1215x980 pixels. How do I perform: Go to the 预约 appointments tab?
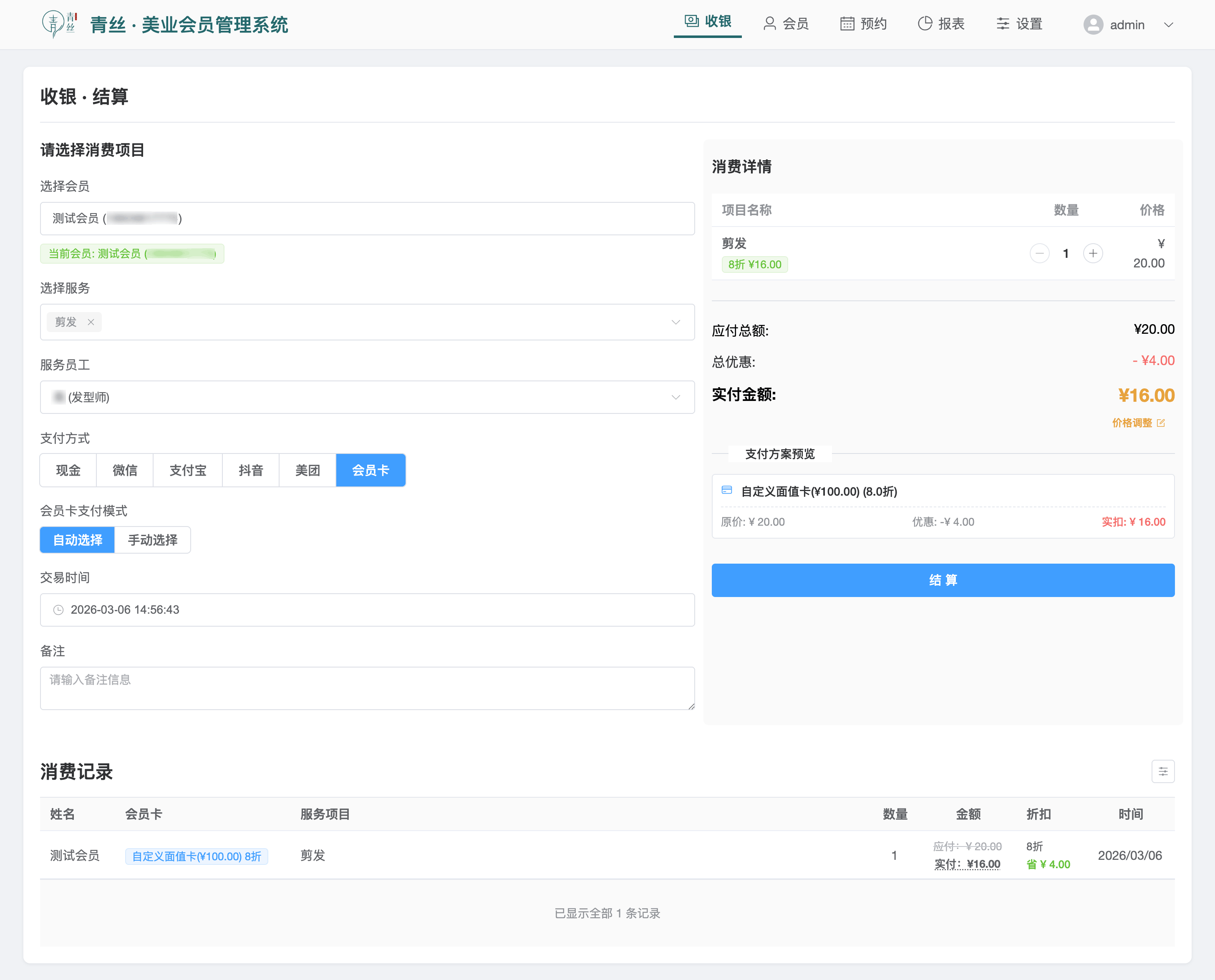click(863, 24)
